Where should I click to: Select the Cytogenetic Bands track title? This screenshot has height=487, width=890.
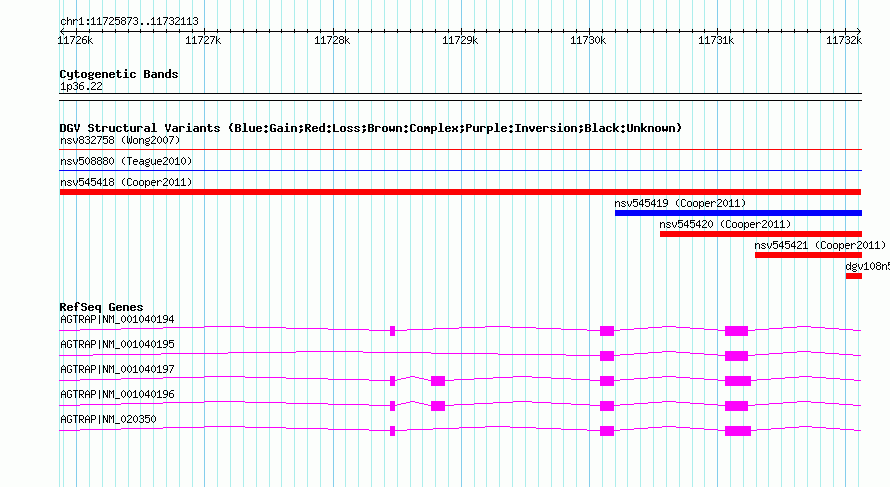click(119, 74)
